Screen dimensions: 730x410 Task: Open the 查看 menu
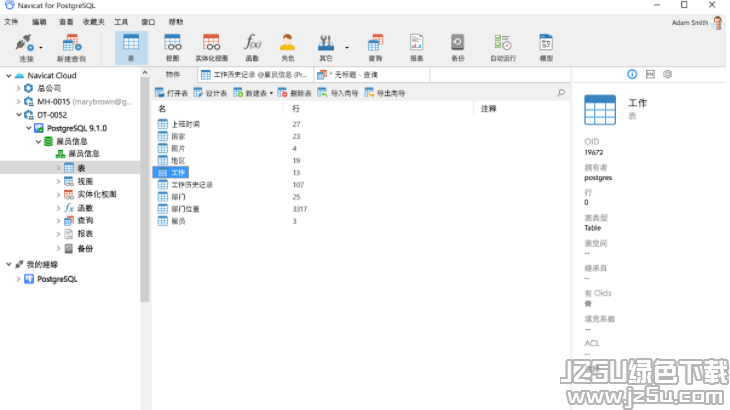click(x=66, y=22)
